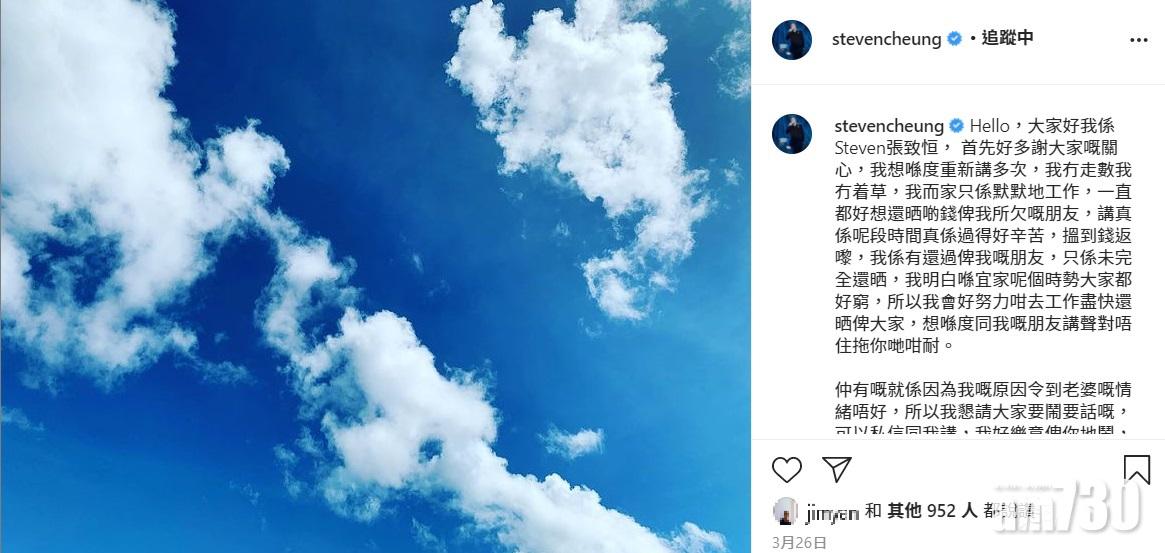This screenshot has height=553, width=1165.
Task: Toggle the 追蹤中 following button
Action: pos(1007,39)
